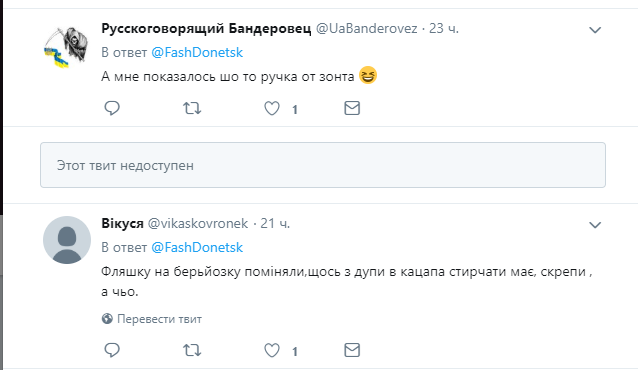Click Перевести твит translation link
This screenshot has width=638, height=370.
[160, 319]
